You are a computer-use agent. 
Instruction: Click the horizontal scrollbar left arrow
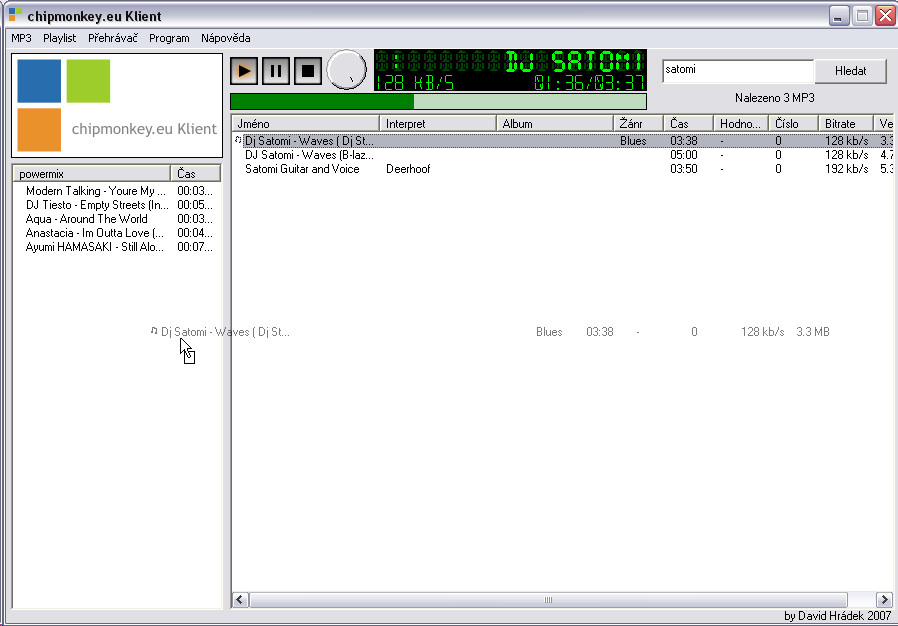(241, 600)
